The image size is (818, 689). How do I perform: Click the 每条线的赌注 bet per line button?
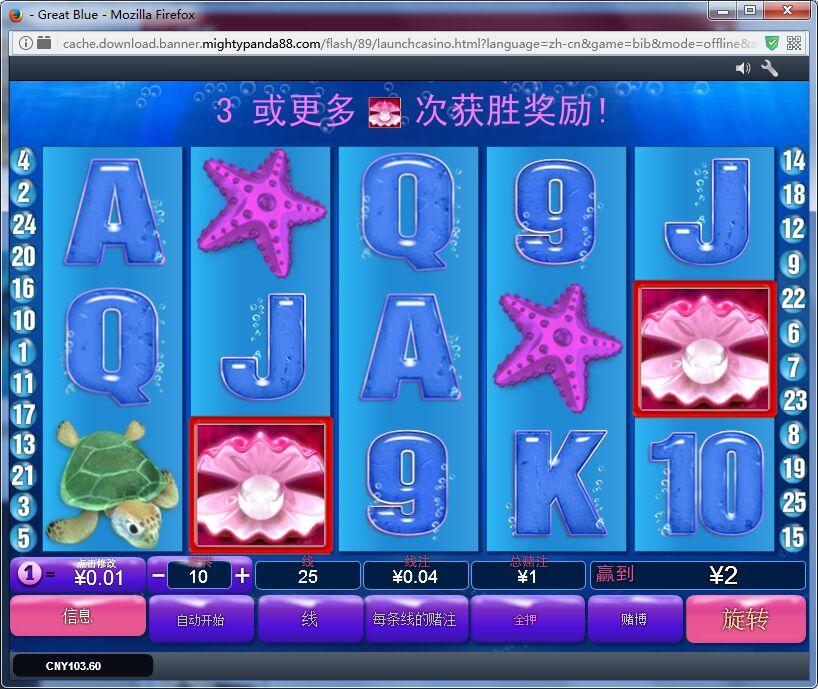[414, 619]
